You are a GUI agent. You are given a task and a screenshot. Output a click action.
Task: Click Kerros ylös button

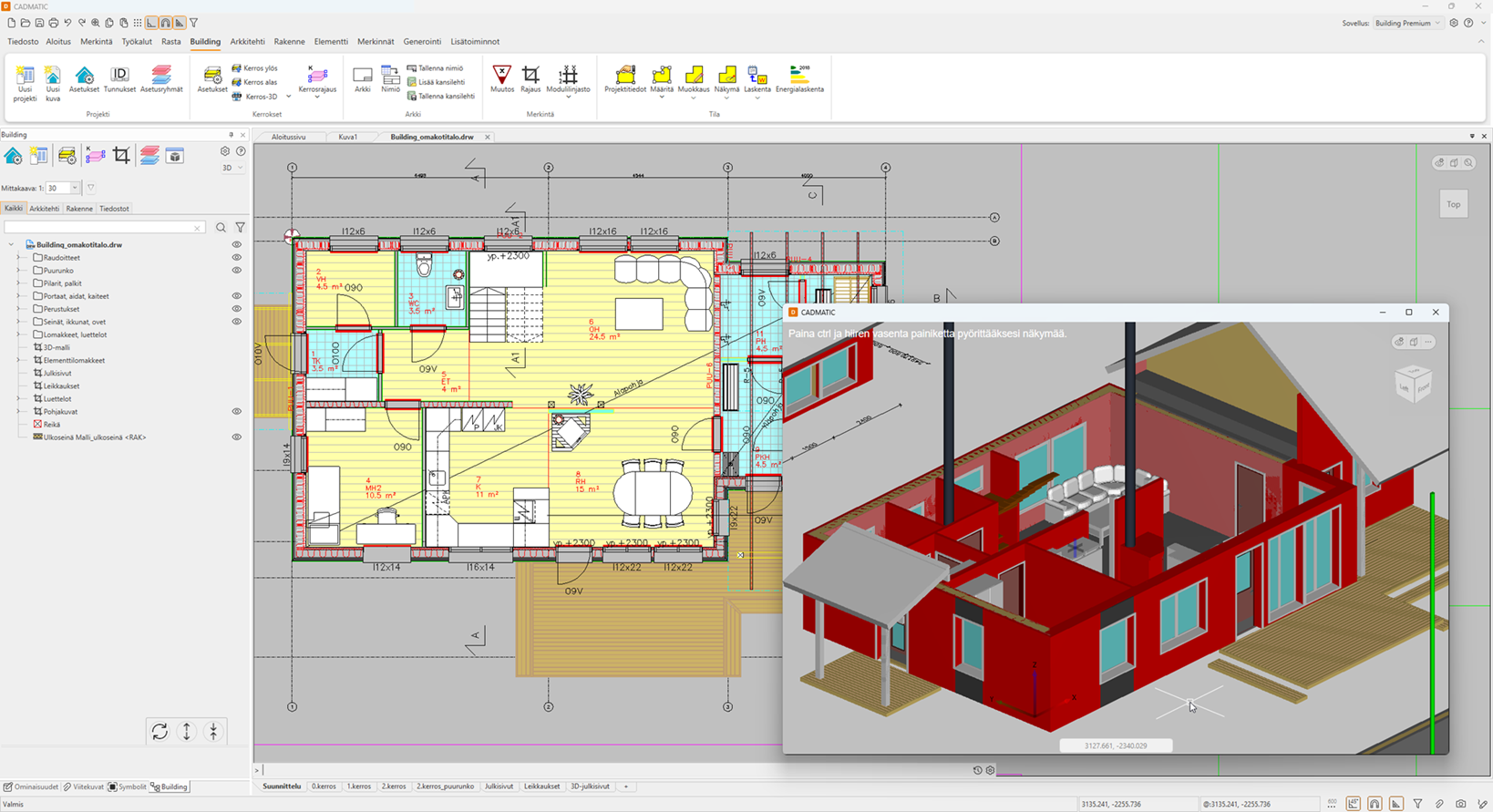(x=254, y=68)
